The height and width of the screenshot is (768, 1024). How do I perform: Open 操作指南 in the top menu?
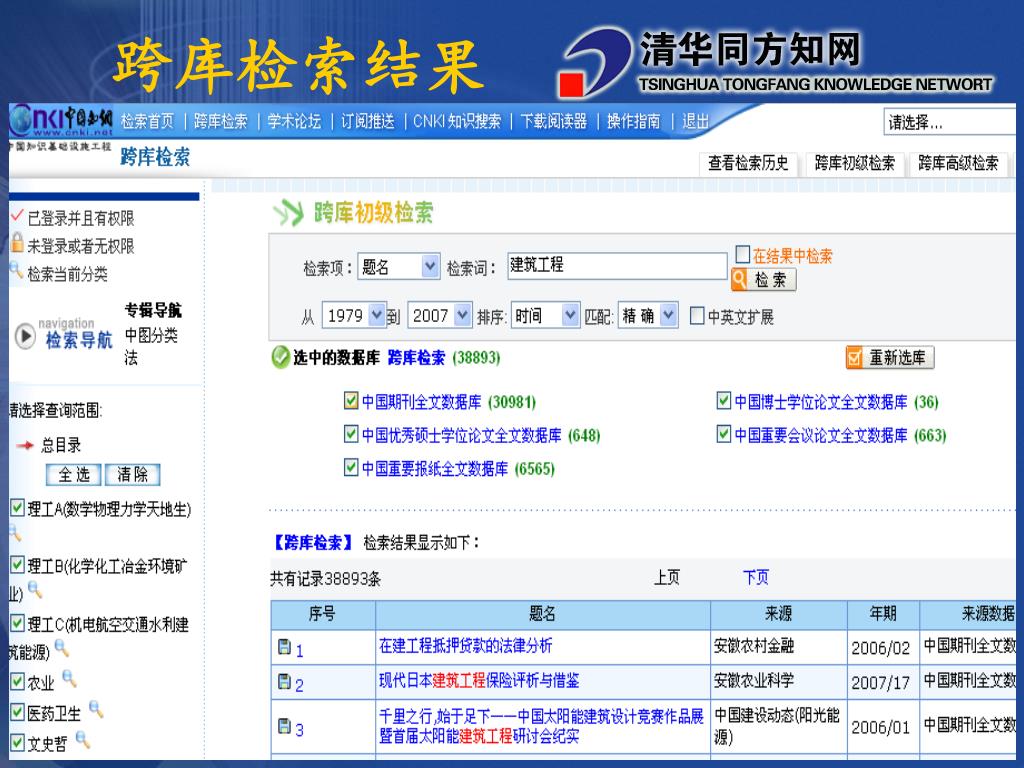633,121
